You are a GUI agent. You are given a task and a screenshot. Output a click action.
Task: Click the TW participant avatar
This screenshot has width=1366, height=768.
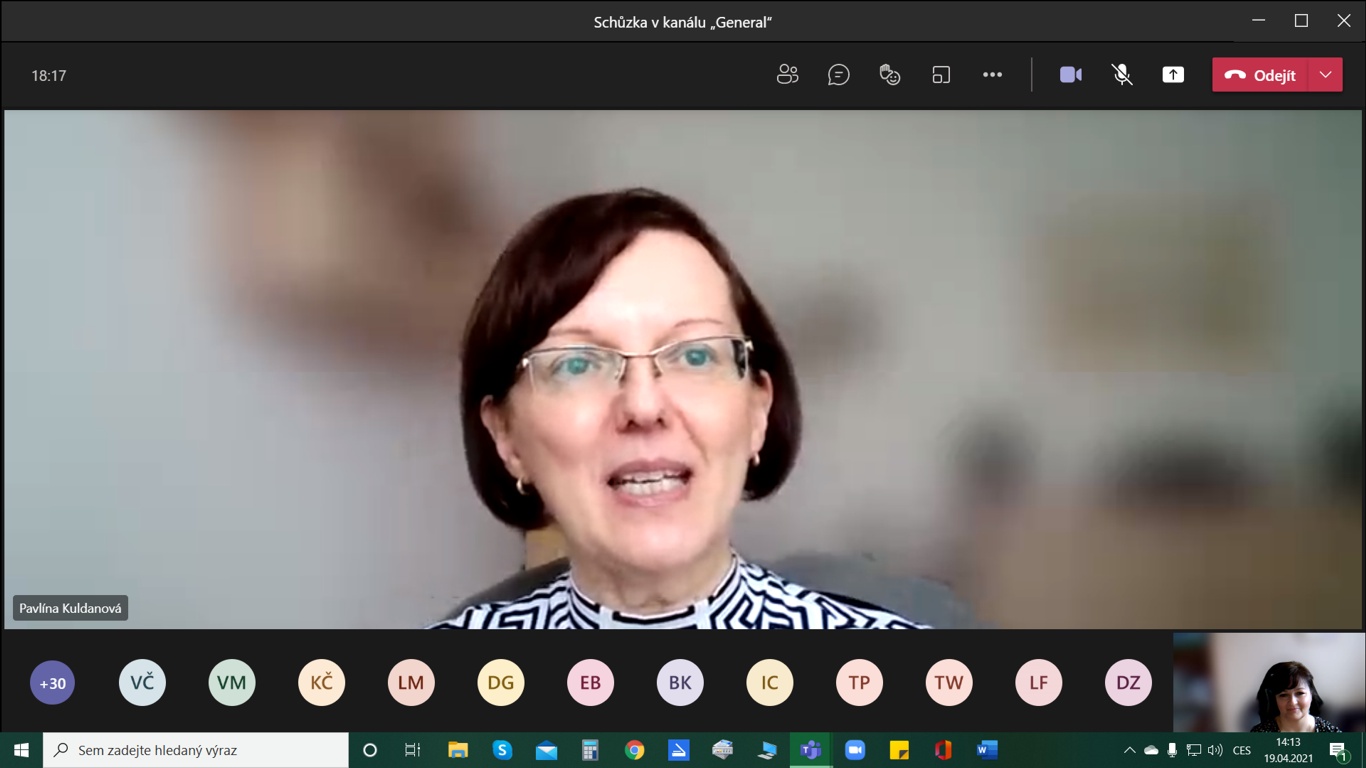[x=948, y=683]
